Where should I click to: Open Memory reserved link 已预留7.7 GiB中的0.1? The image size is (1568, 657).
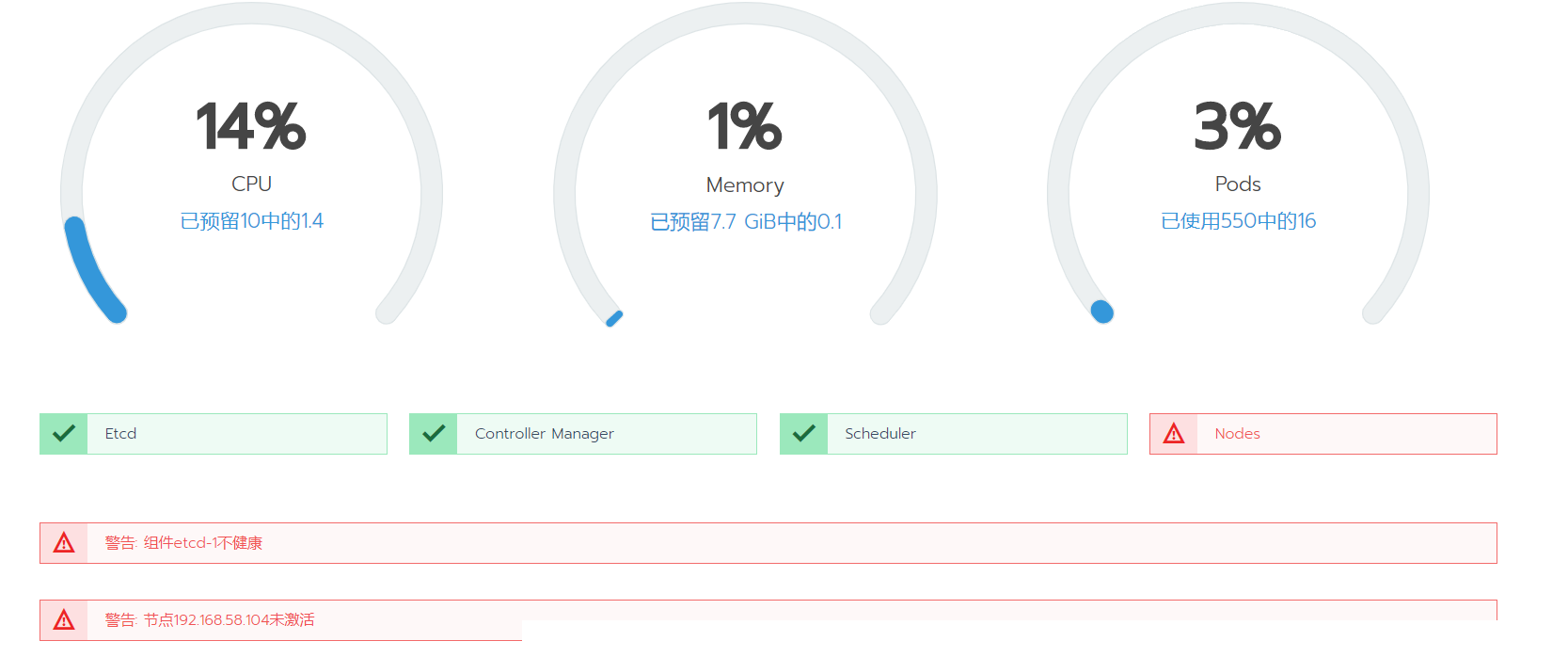[746, 222]
